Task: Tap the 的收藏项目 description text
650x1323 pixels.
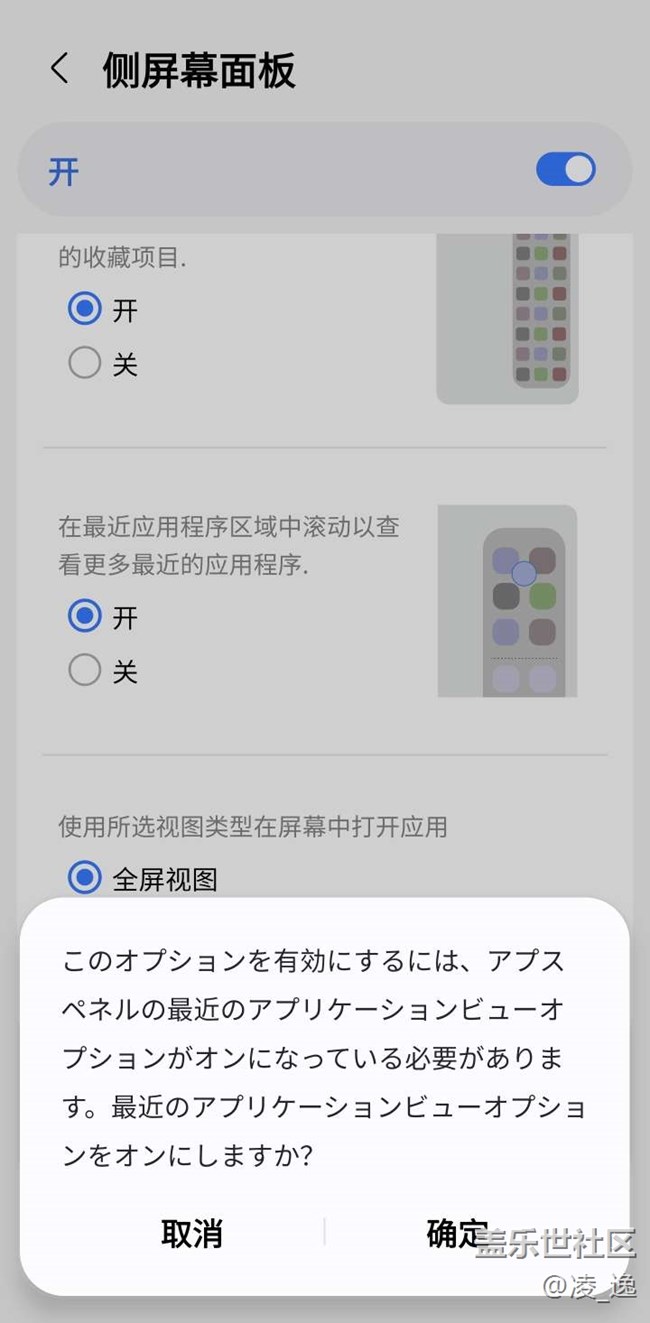Action: (122, 257)
